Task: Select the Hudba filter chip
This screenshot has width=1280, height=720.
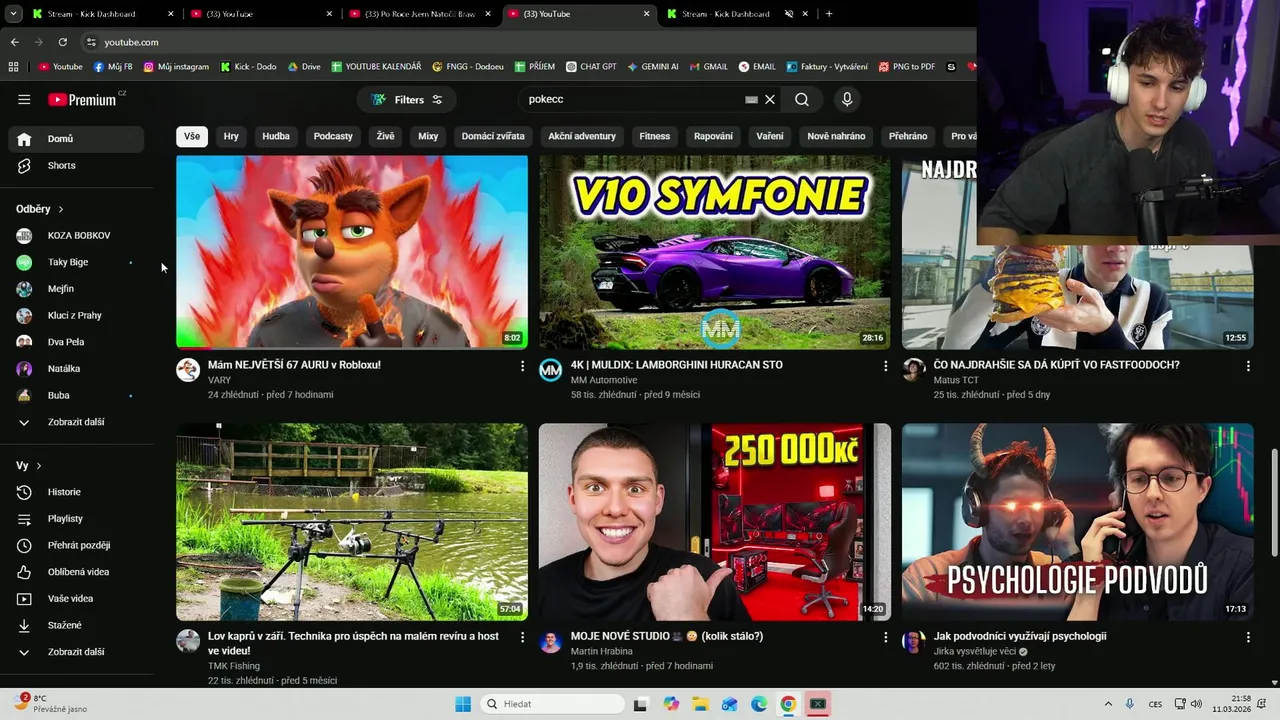Action: click(276, 136)
